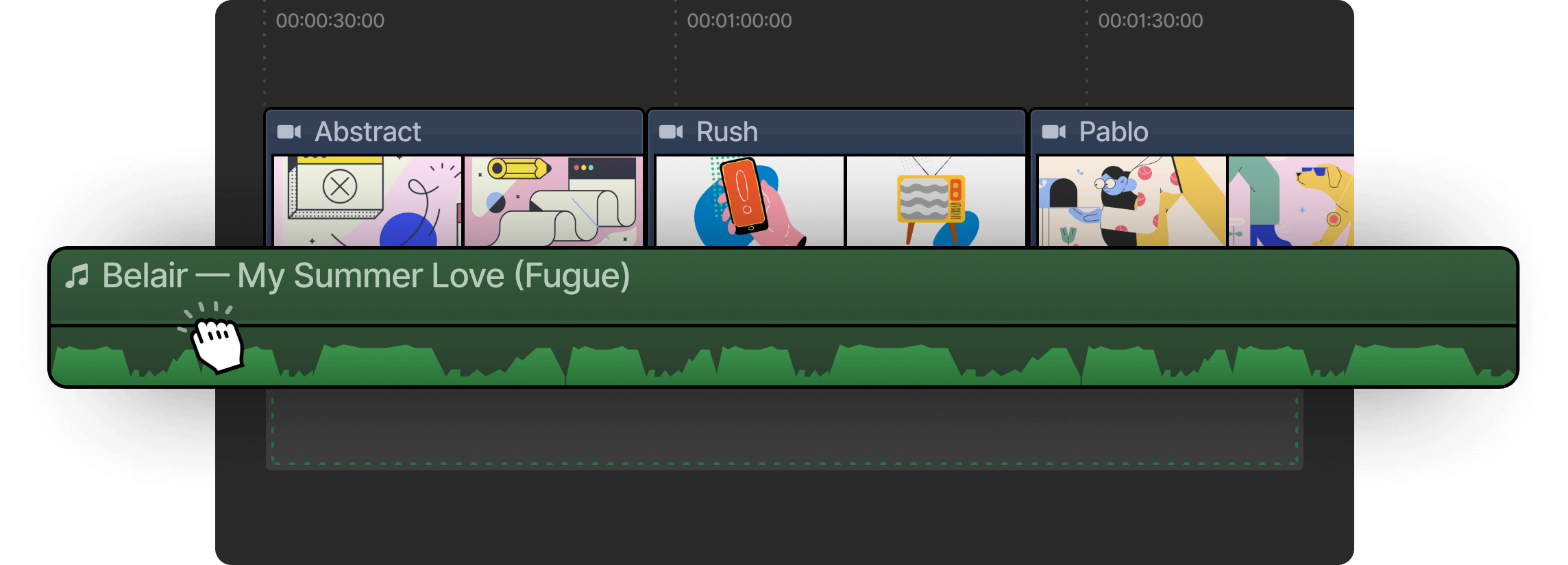The image size is (1568, 565).
Task: Select the Pablo yellow dog thumbnail
Action: click(x=1291, y=201)
